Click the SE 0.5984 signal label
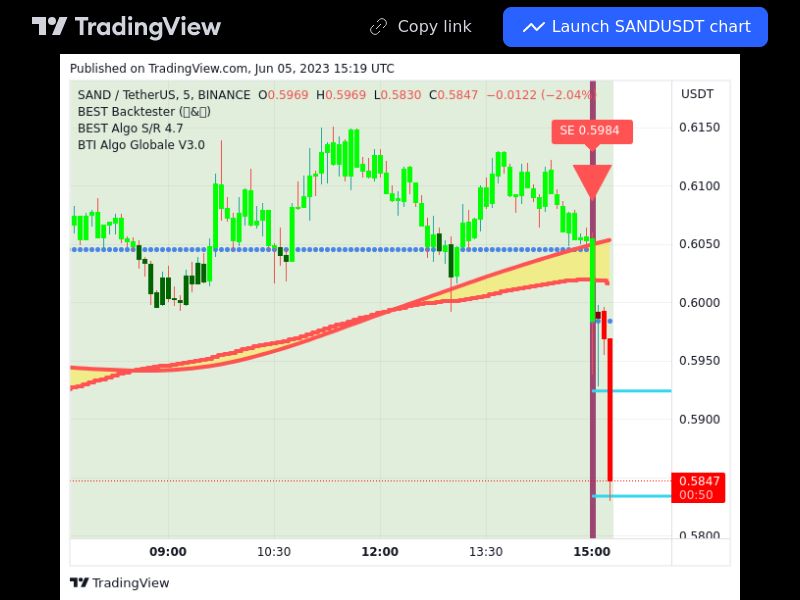This screenshot has width=800, height=600. [x=592, y=132]
